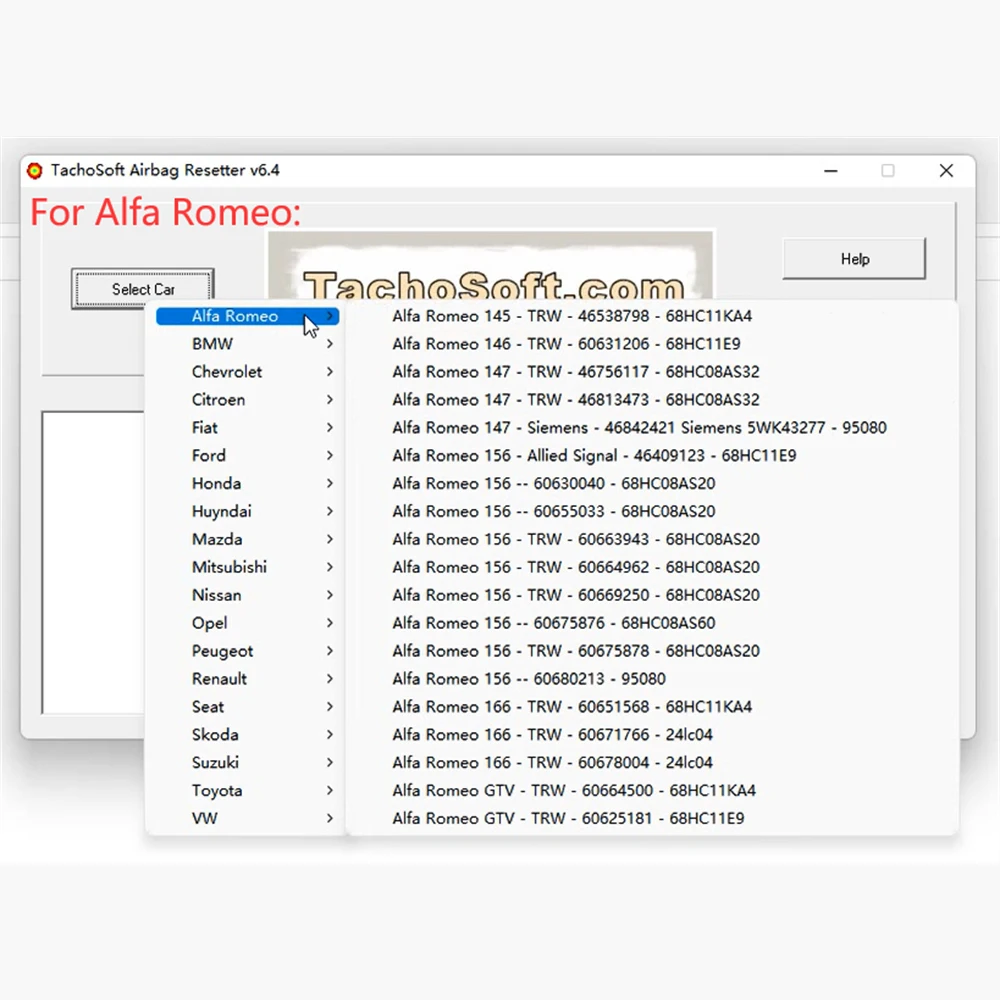
Task: Select Alfa Romeo in the brand menu
Action: click(x=247, y=316)
